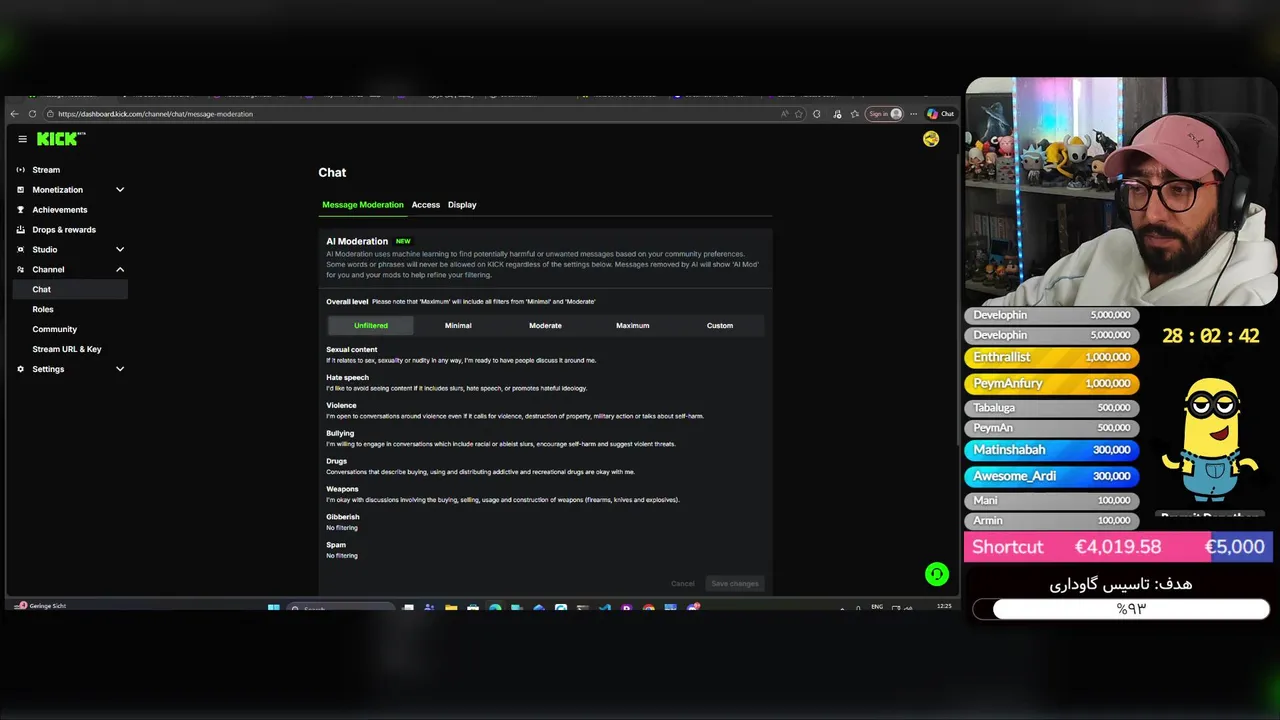
Task: Click the Gibberish heading
Action: point(343,517)
